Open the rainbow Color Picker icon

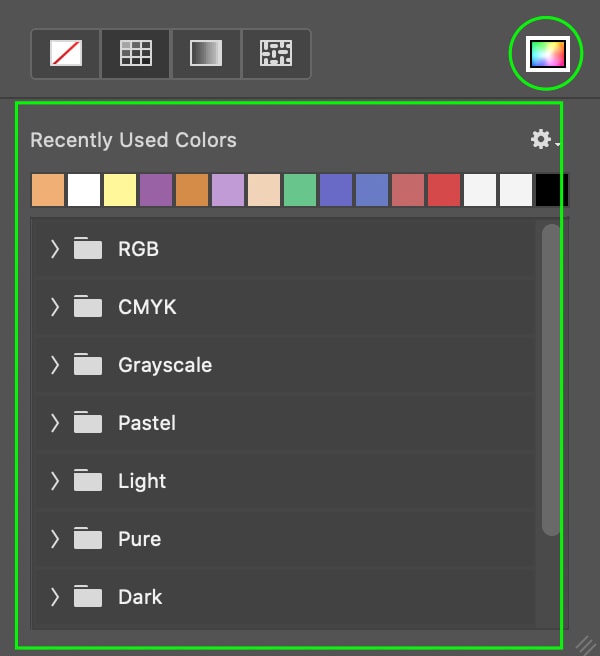coord(548,54)
